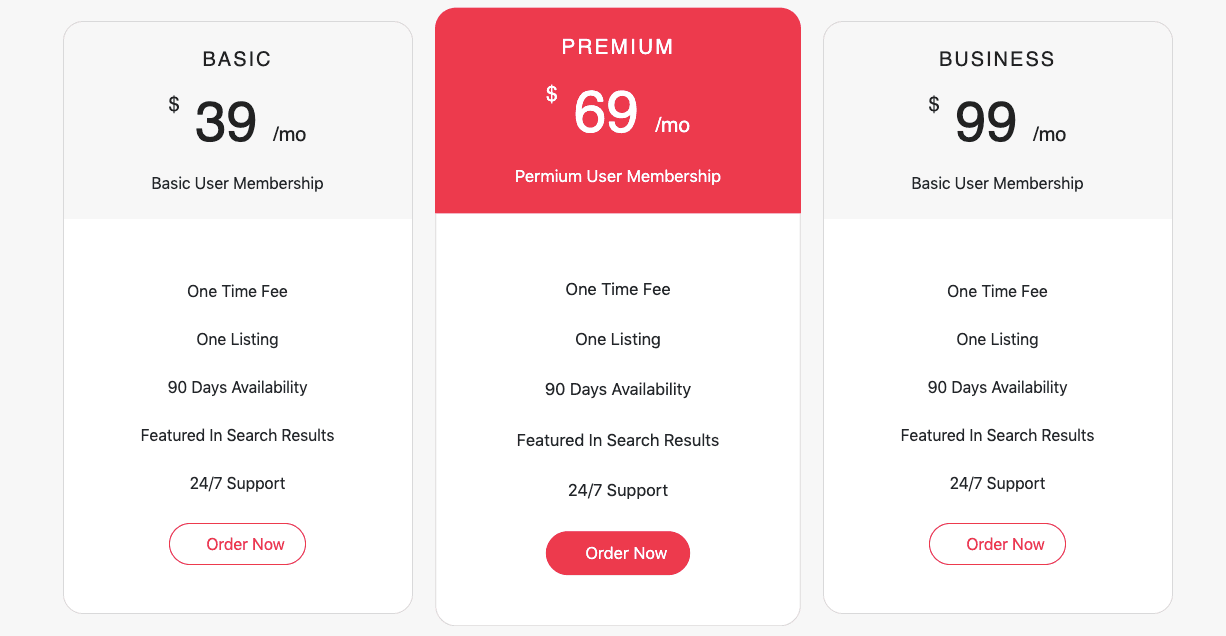Click 'One Listing' in the Premium plan
The image size is (1226, 636).
(x=617, y=339)
